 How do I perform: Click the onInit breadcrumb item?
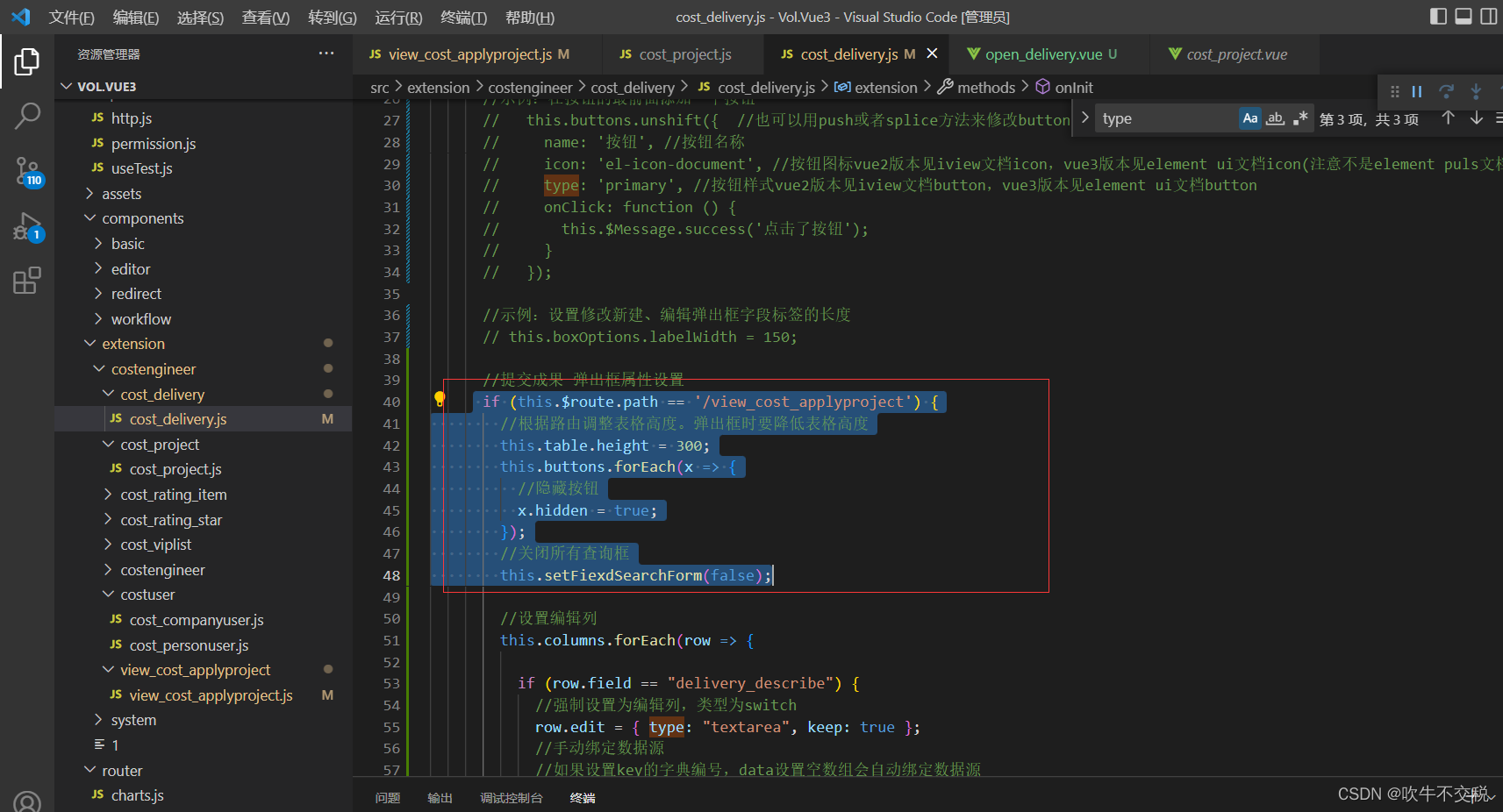click(1074, 87)
